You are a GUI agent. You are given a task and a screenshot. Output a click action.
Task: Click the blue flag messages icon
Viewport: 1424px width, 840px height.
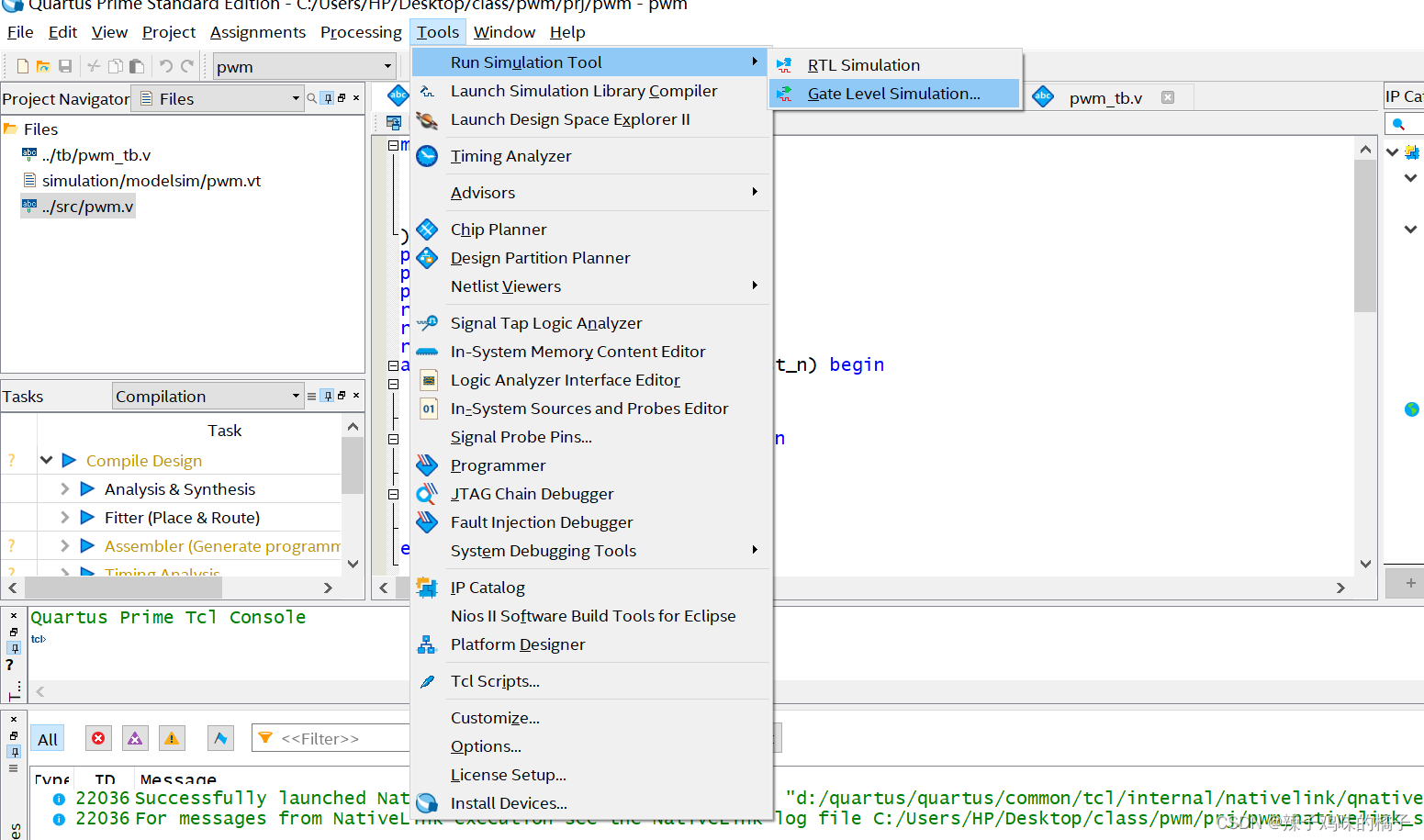220,738
